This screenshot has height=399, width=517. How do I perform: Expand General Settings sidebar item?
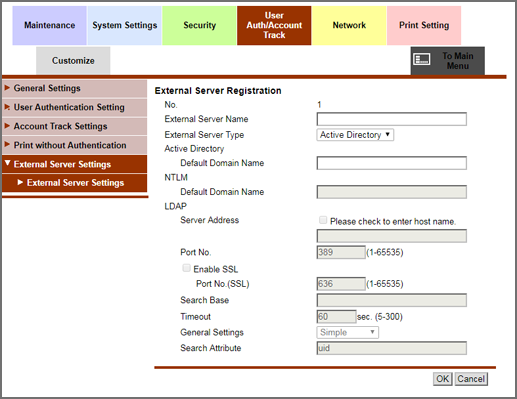click(74, 88)
